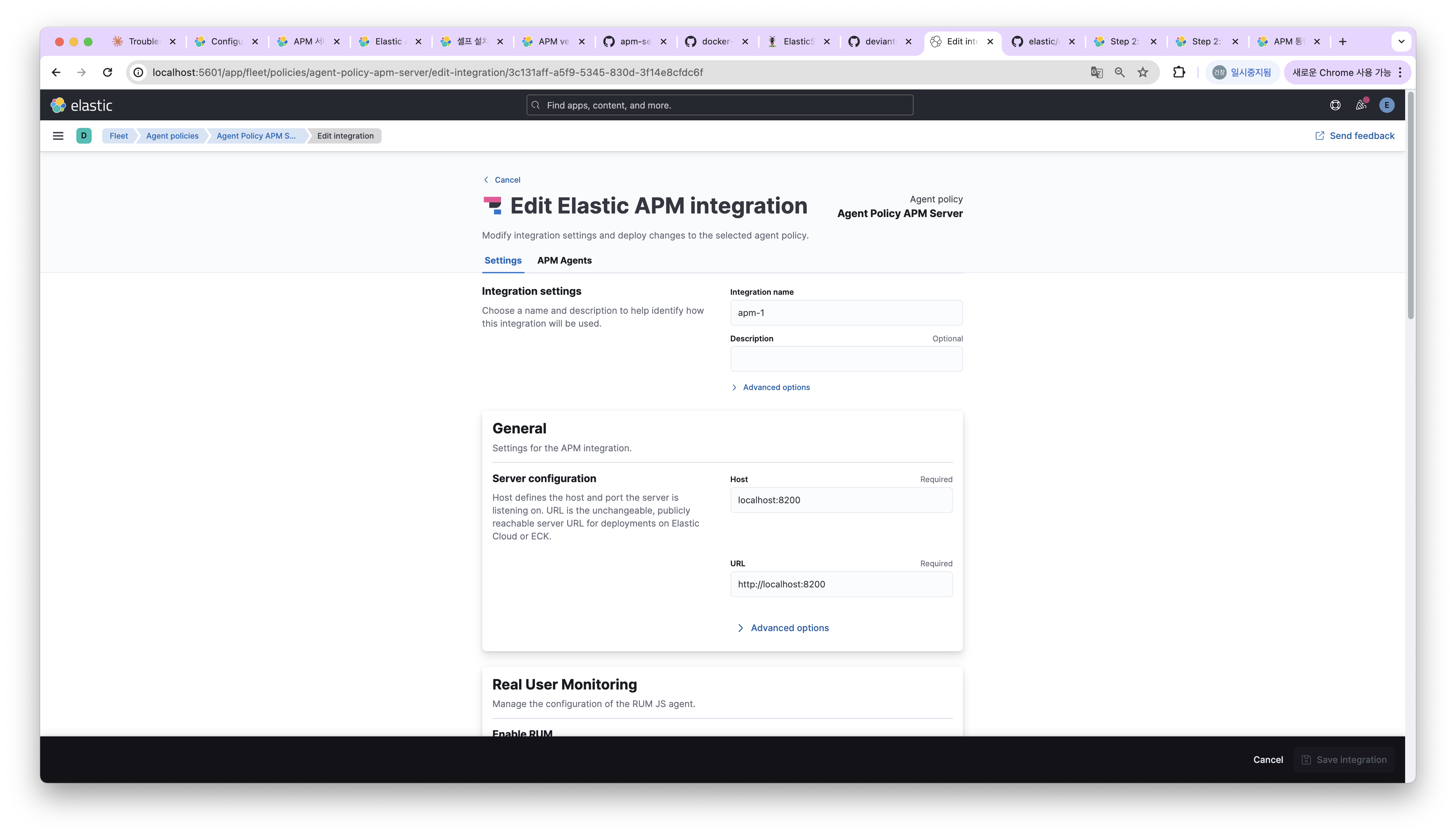Open the Chrome extensions puzzle icon

coord(1179,72)
